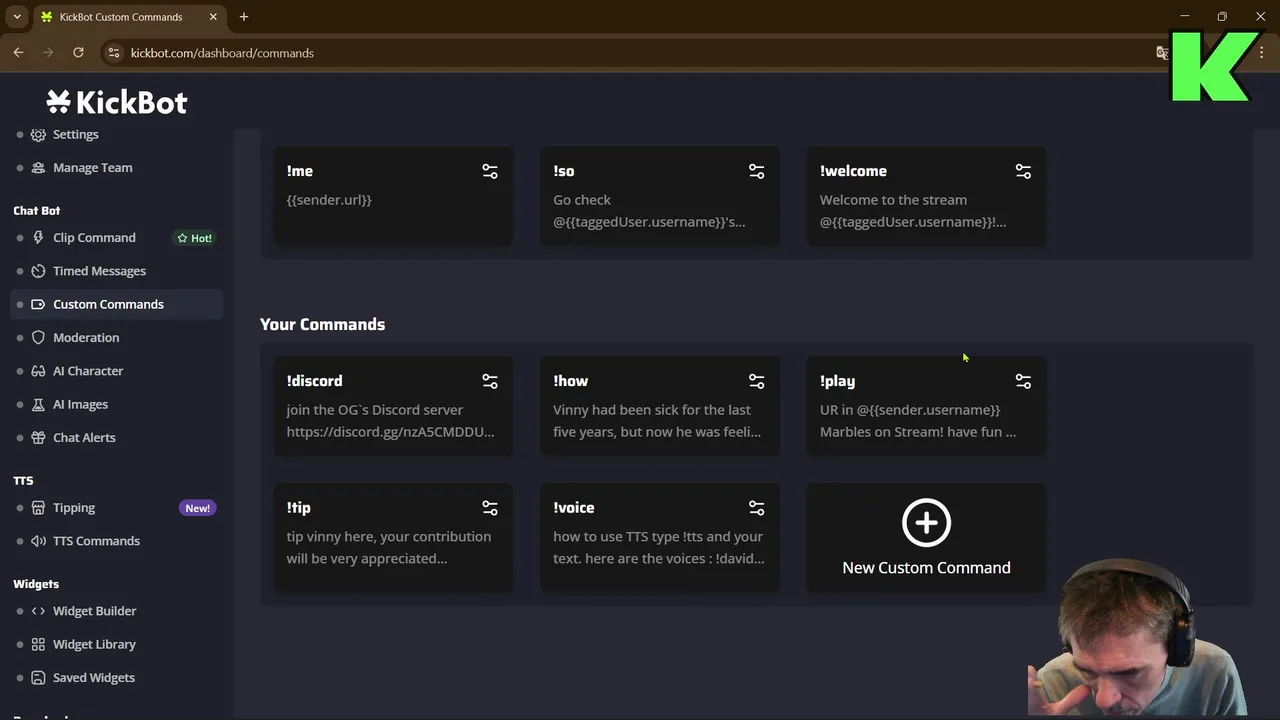
Task: Open the !tip command card
Action: [393, 538]
